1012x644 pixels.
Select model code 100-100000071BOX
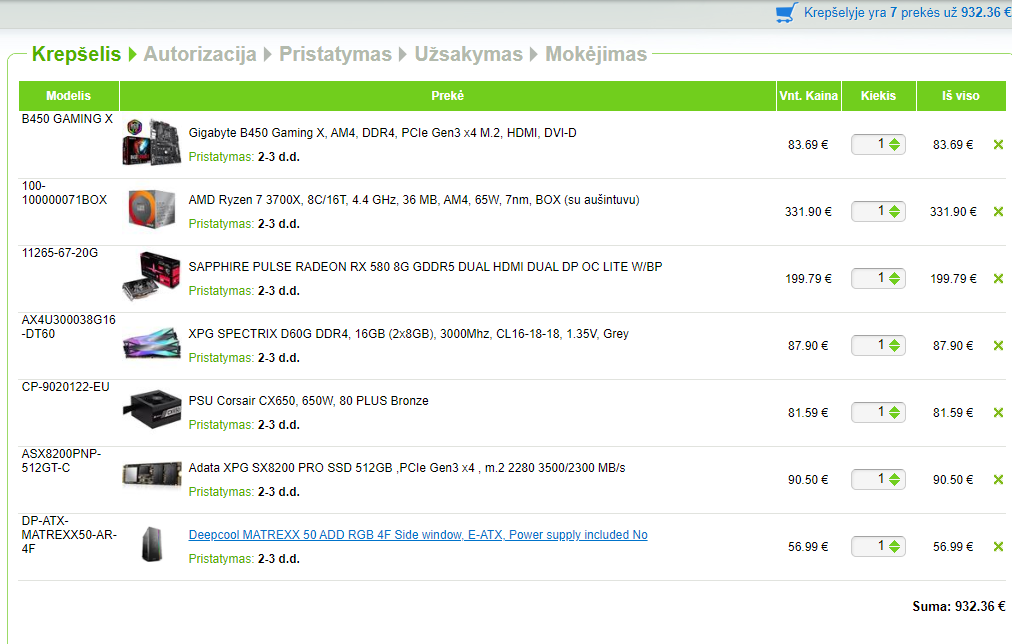65,193
